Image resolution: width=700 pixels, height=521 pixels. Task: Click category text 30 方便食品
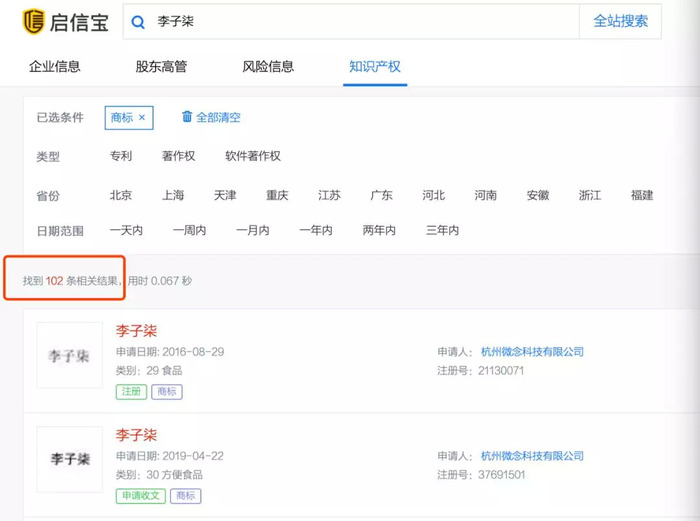click(x=175, y=475)
